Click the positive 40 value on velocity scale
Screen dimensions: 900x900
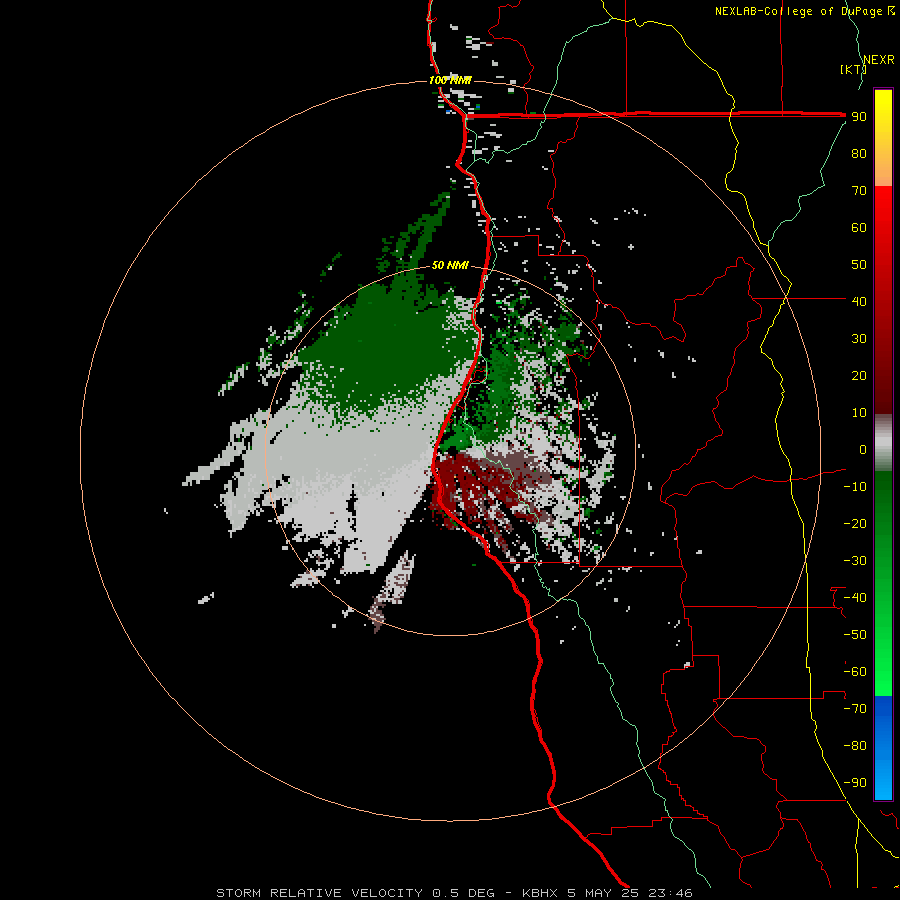point(859,301)
